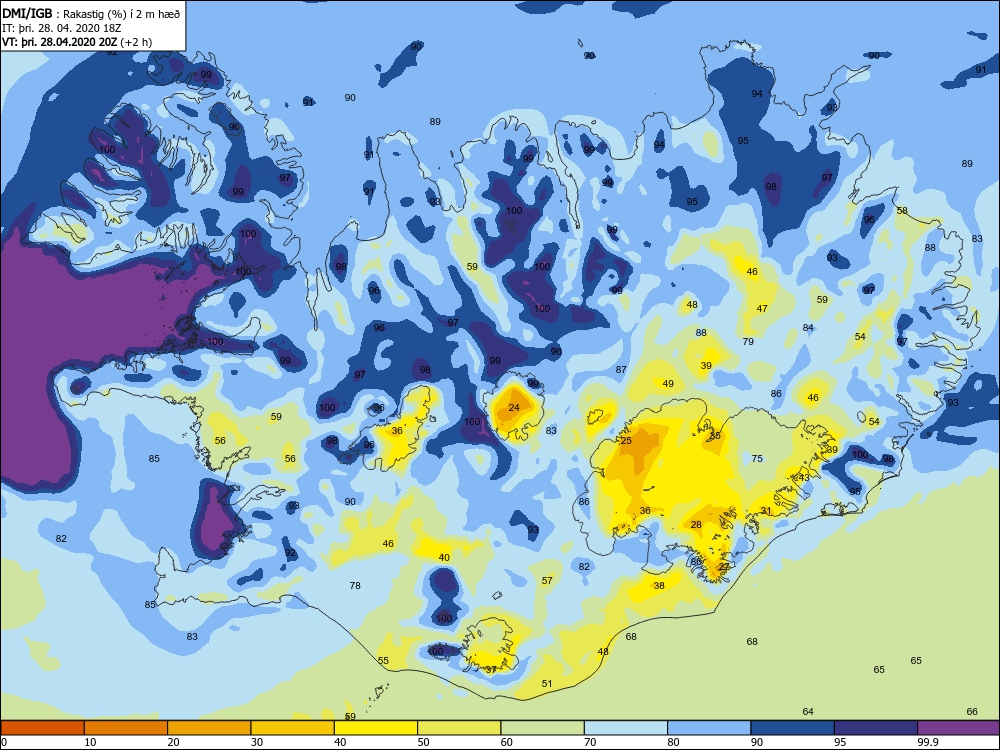Select the humidity value 47 on the map
This screenshot has height=750, width=1000.
[x=762, y=309]
